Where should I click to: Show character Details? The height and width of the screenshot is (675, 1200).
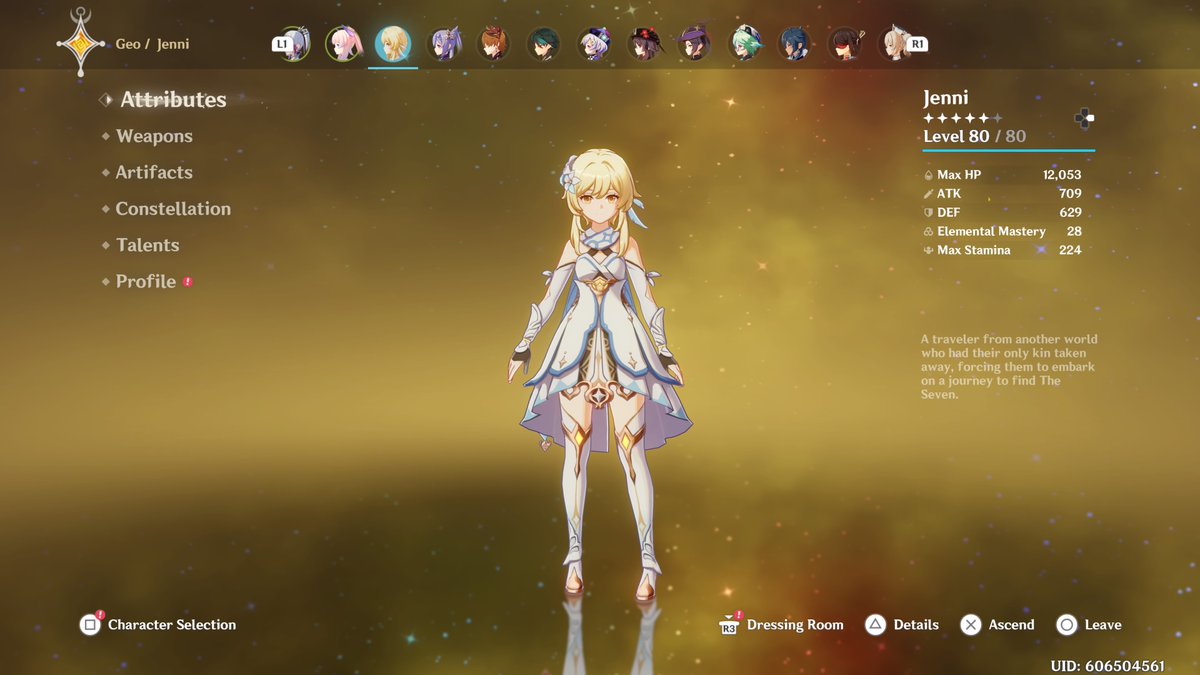coord(902,625)
